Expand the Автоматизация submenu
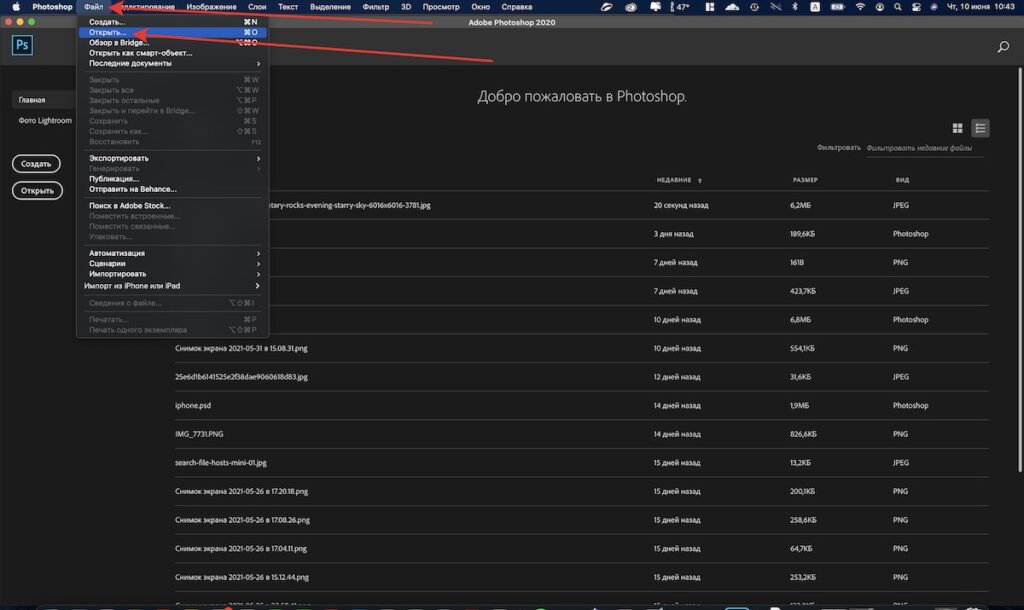This screenshot has width=1024, height=610. pos(172,253)
